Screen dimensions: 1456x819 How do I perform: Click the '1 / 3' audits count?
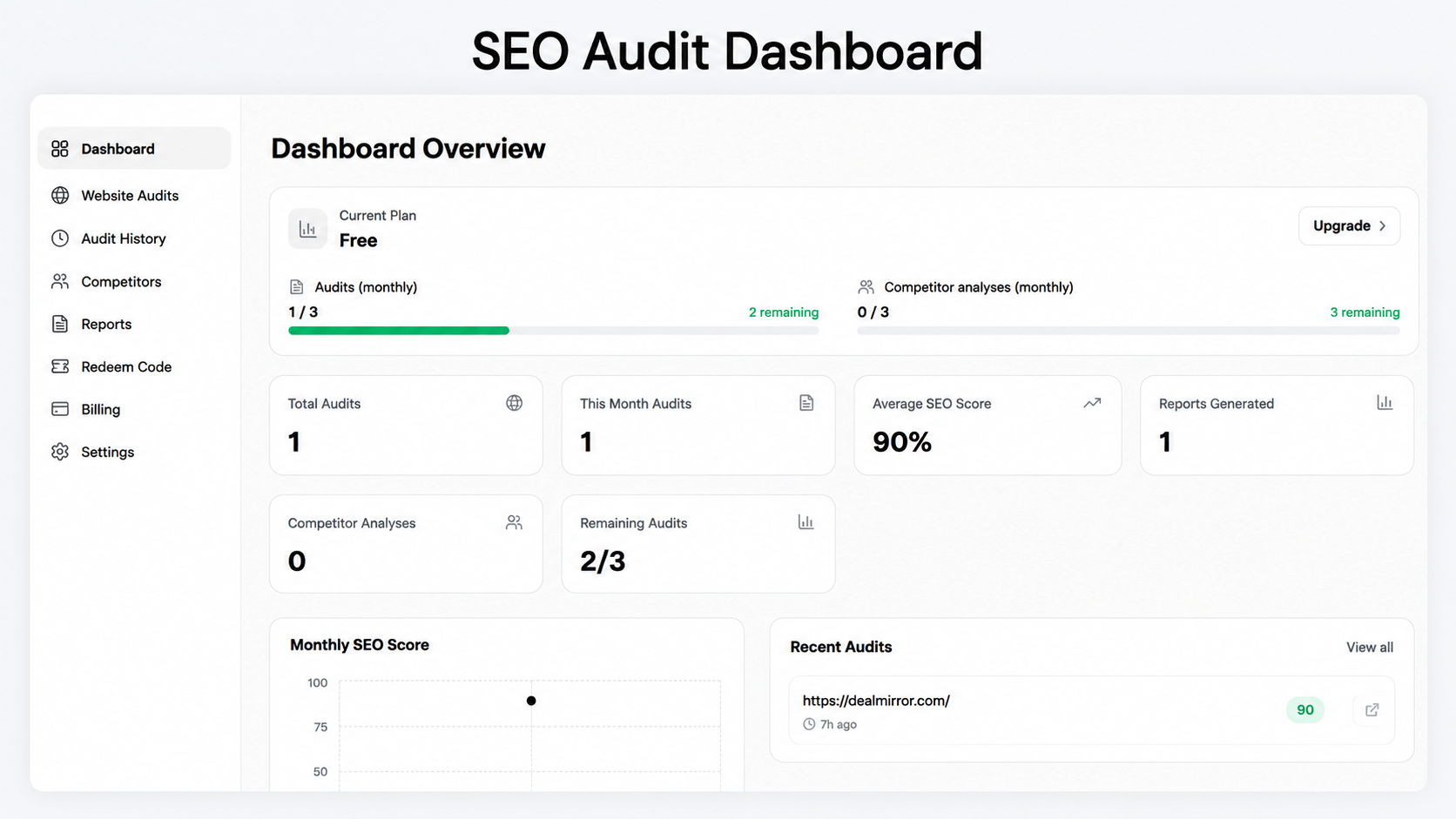[303, 312]
